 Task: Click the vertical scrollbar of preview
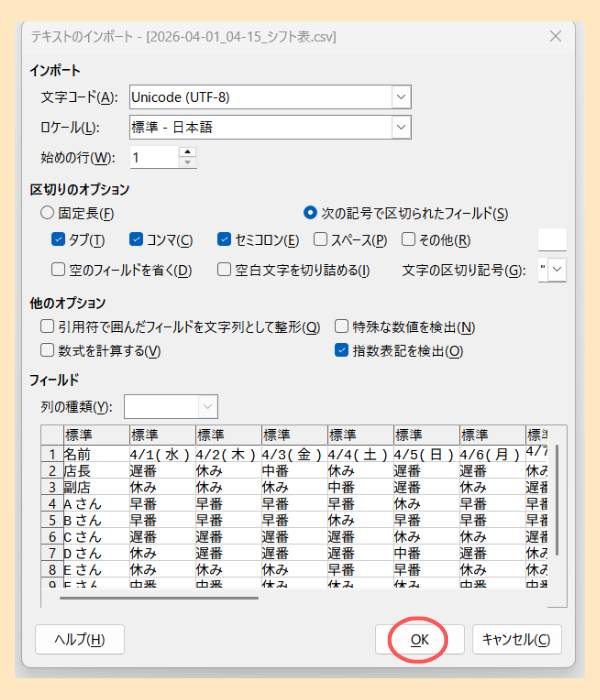[x=557, y=500]
